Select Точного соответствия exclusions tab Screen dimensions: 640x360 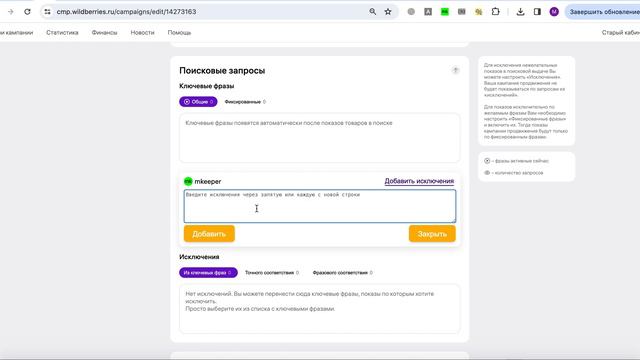pos(271,272)
